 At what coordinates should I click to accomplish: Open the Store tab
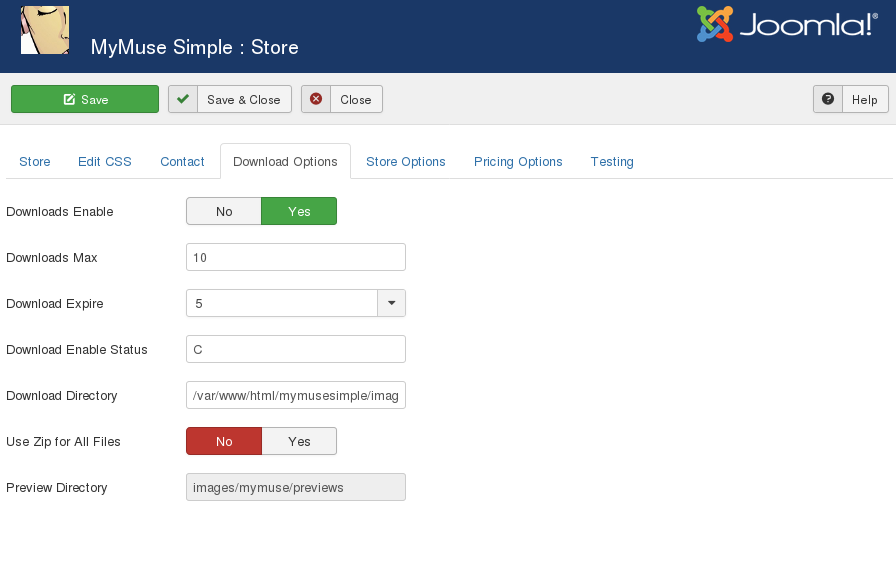click(35, 161)
